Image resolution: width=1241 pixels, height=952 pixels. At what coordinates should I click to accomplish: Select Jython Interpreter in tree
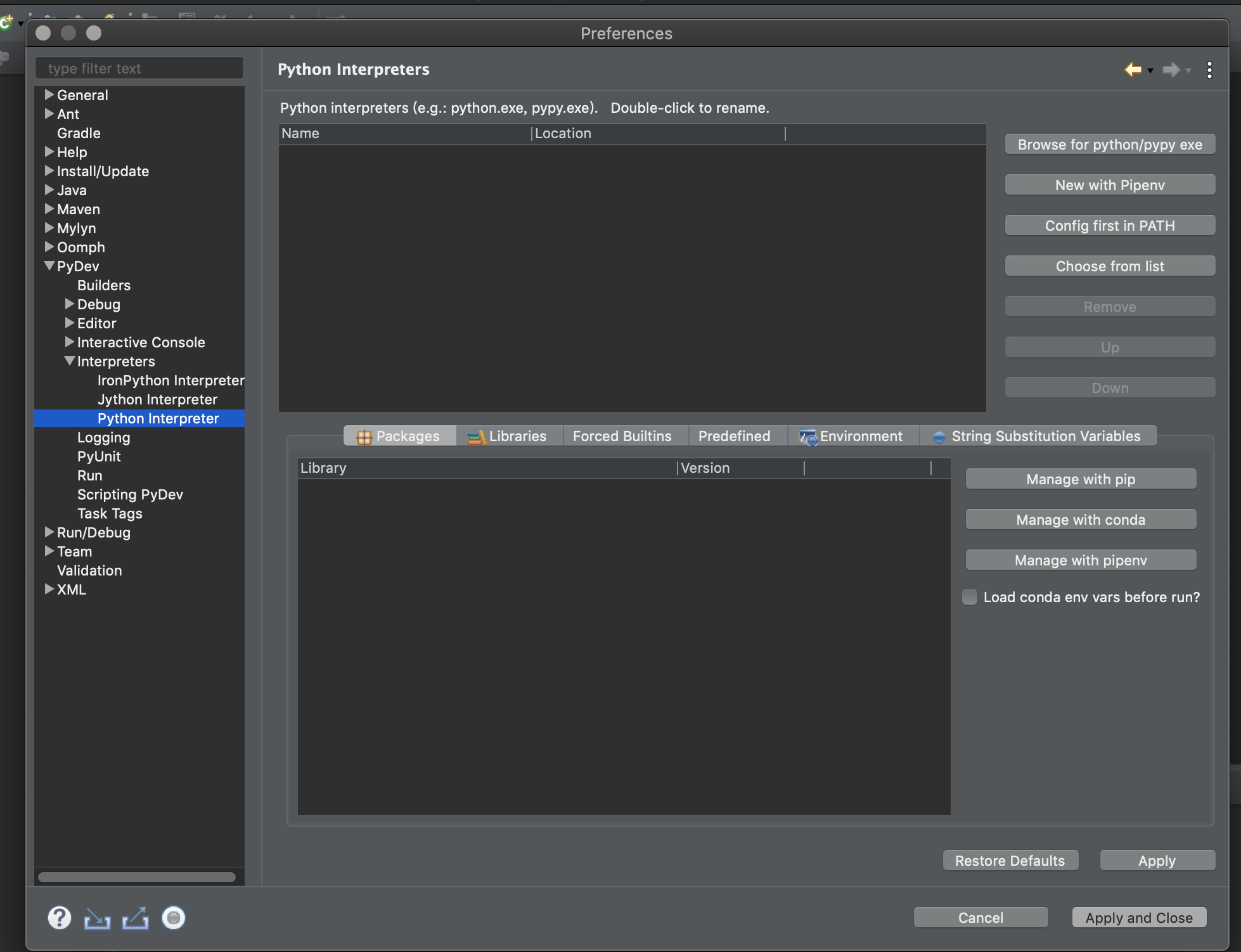point(157,399)
